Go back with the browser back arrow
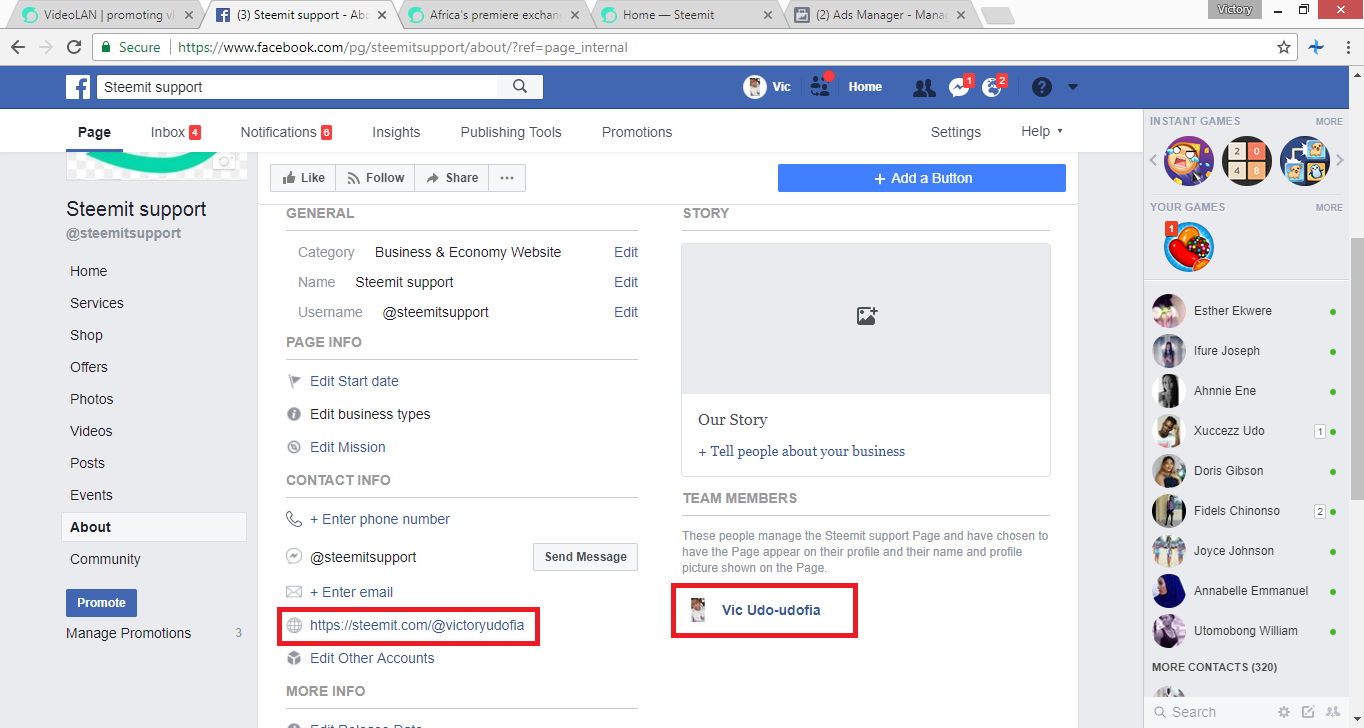The image size is (1364, 728). coord(18,47)
